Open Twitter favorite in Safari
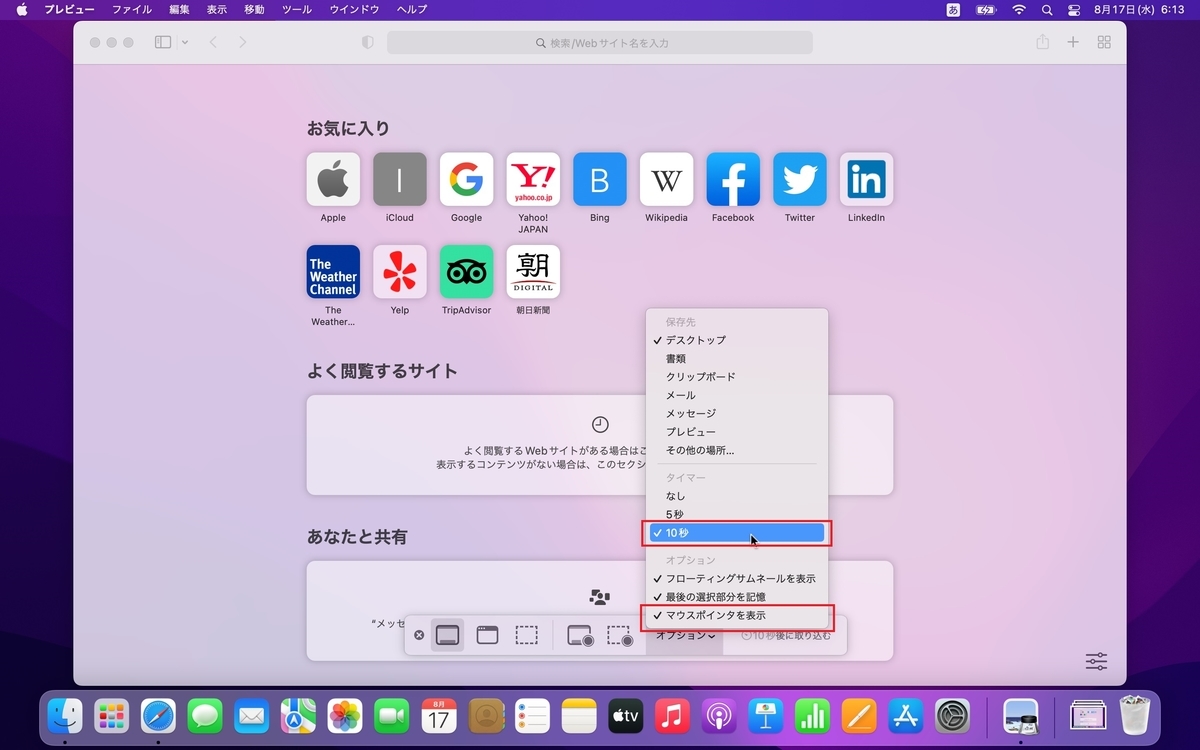The width and height of the screenshot is (1200, 750). (800, 179)
